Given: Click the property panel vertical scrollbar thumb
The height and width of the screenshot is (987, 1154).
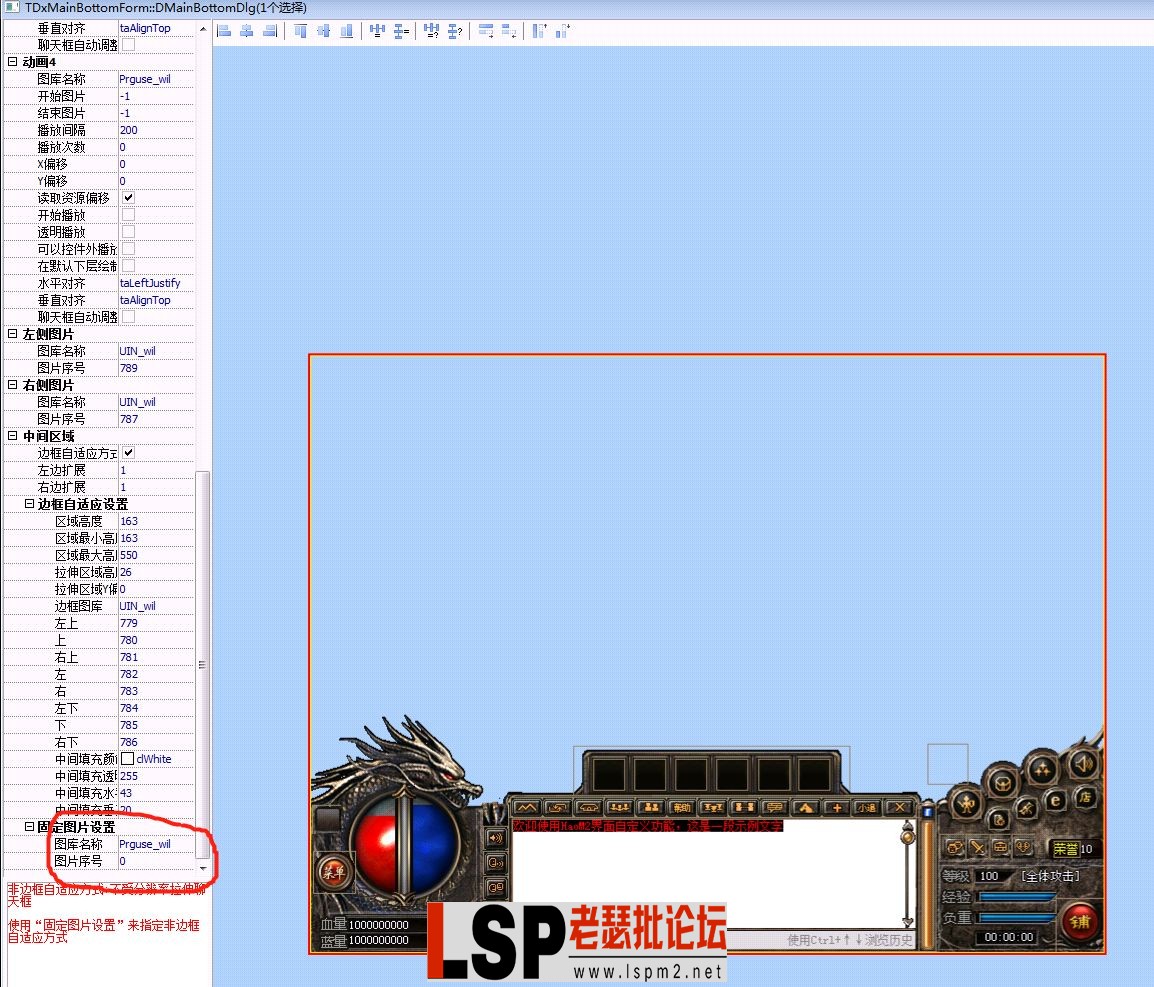Looking at the screenshot, I should coord(203,665).
